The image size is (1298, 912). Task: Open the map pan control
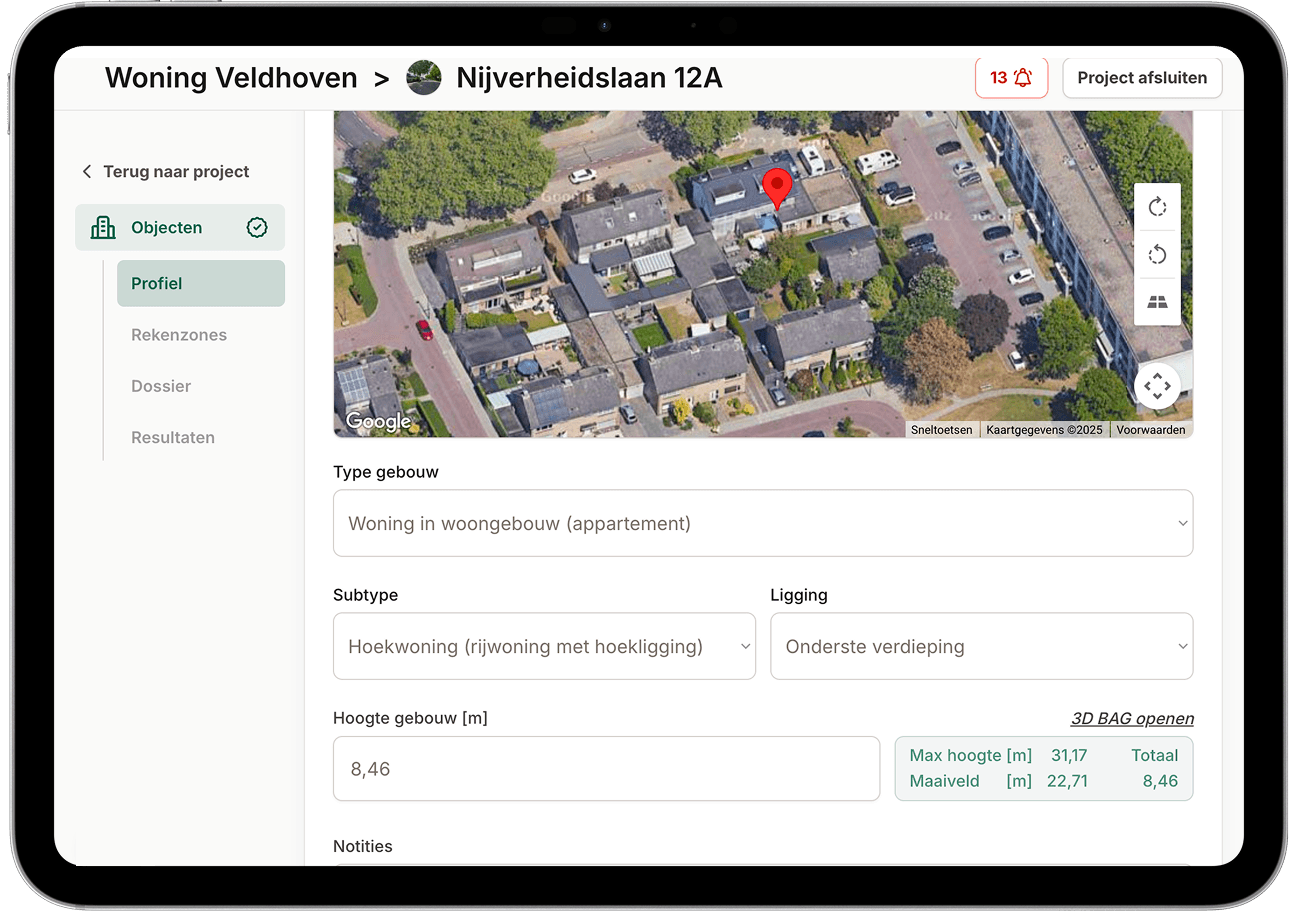click(x=1157, y=385)
